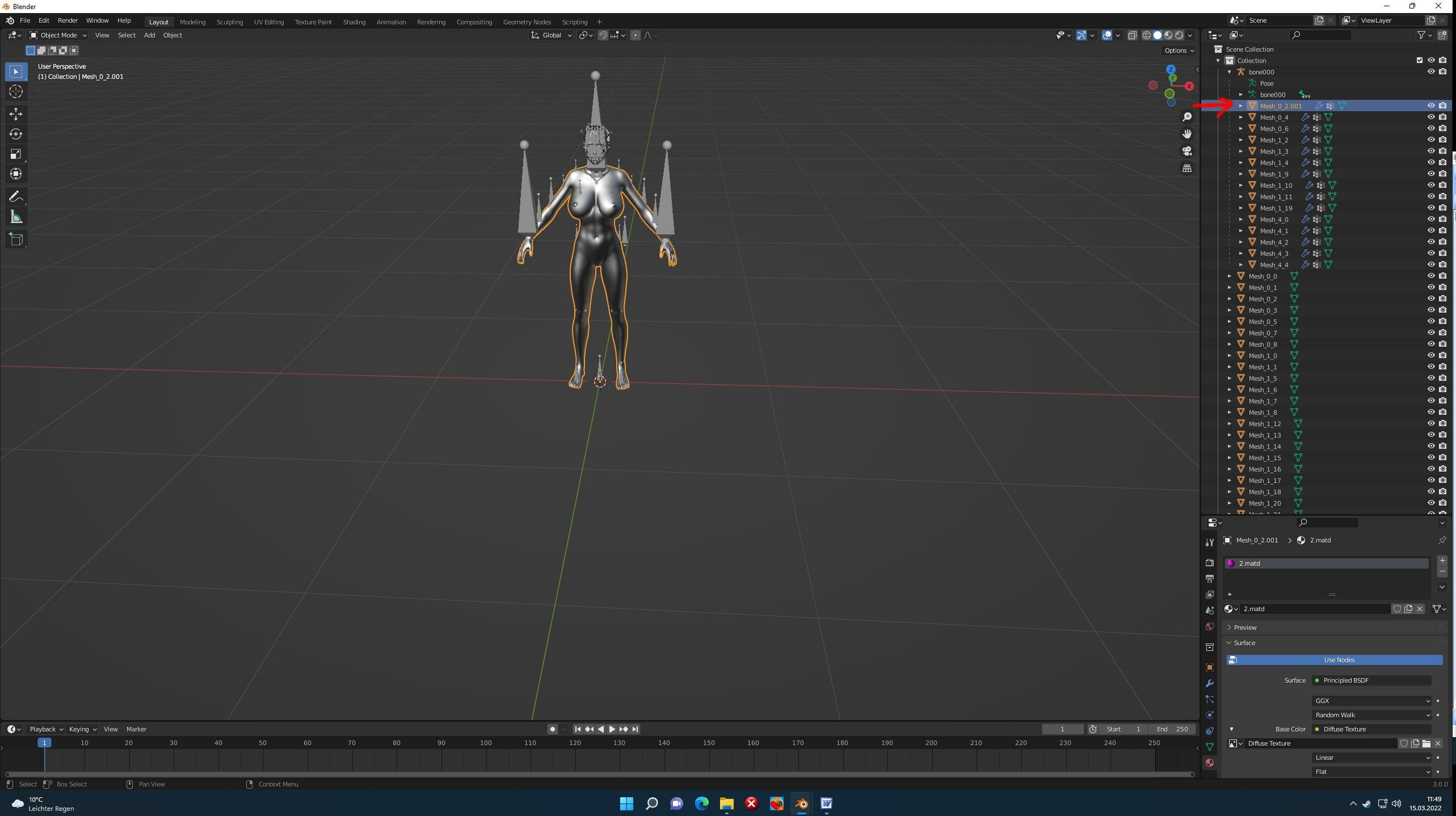Select the Annotate tool
The image size is (1456, 816).
(x=16, y=197)
